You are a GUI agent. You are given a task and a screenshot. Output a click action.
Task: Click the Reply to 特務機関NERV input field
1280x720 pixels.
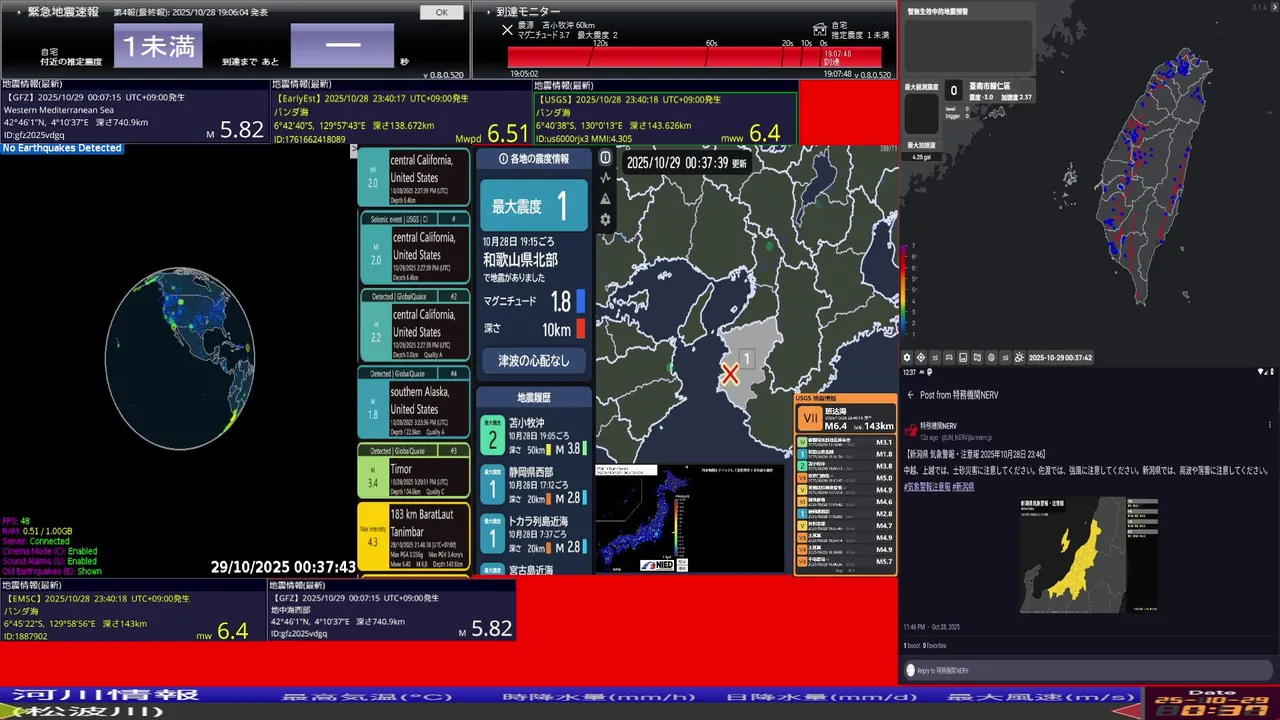tap(1088, 670)
